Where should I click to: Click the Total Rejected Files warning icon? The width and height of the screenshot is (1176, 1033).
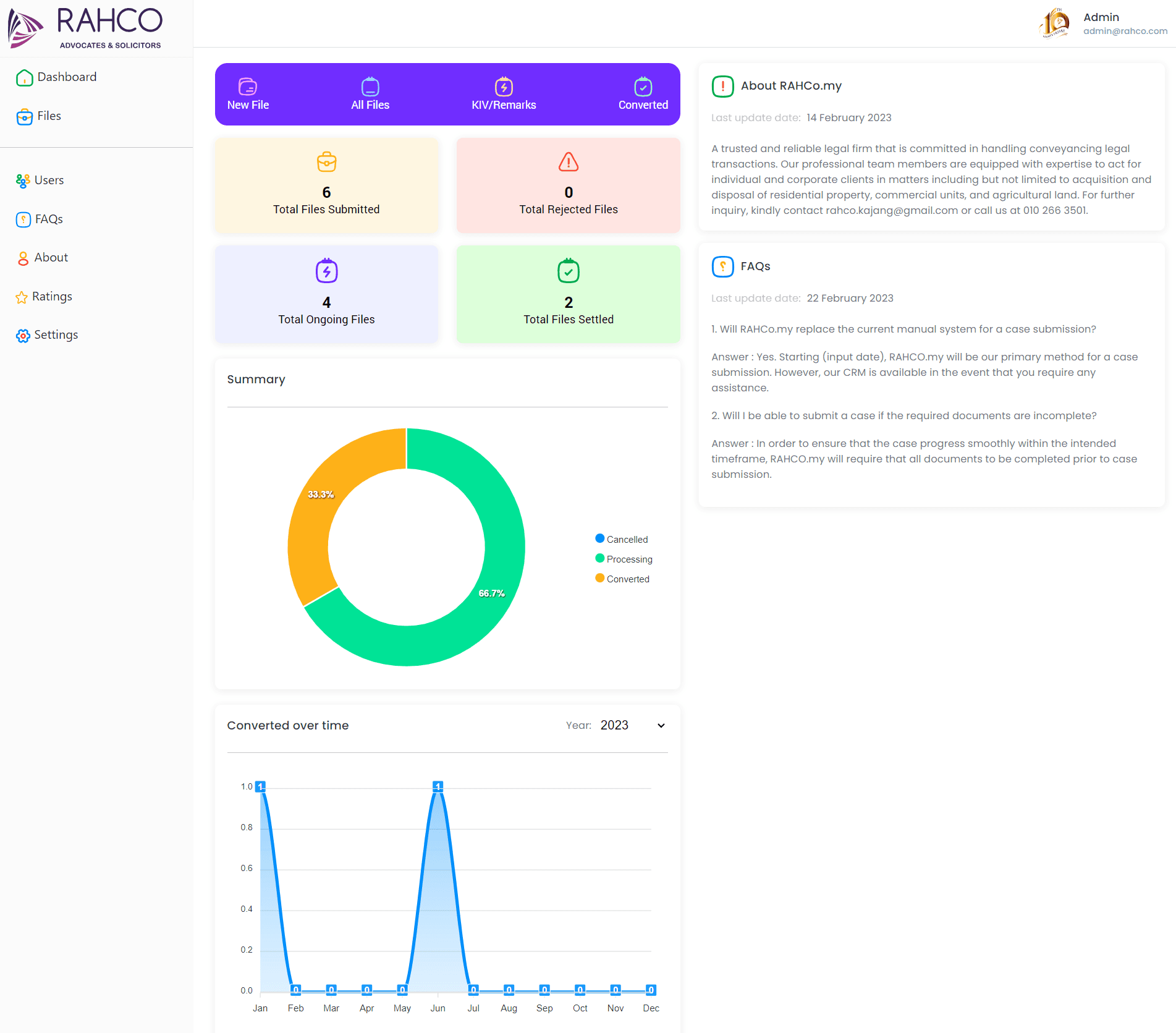568,162
